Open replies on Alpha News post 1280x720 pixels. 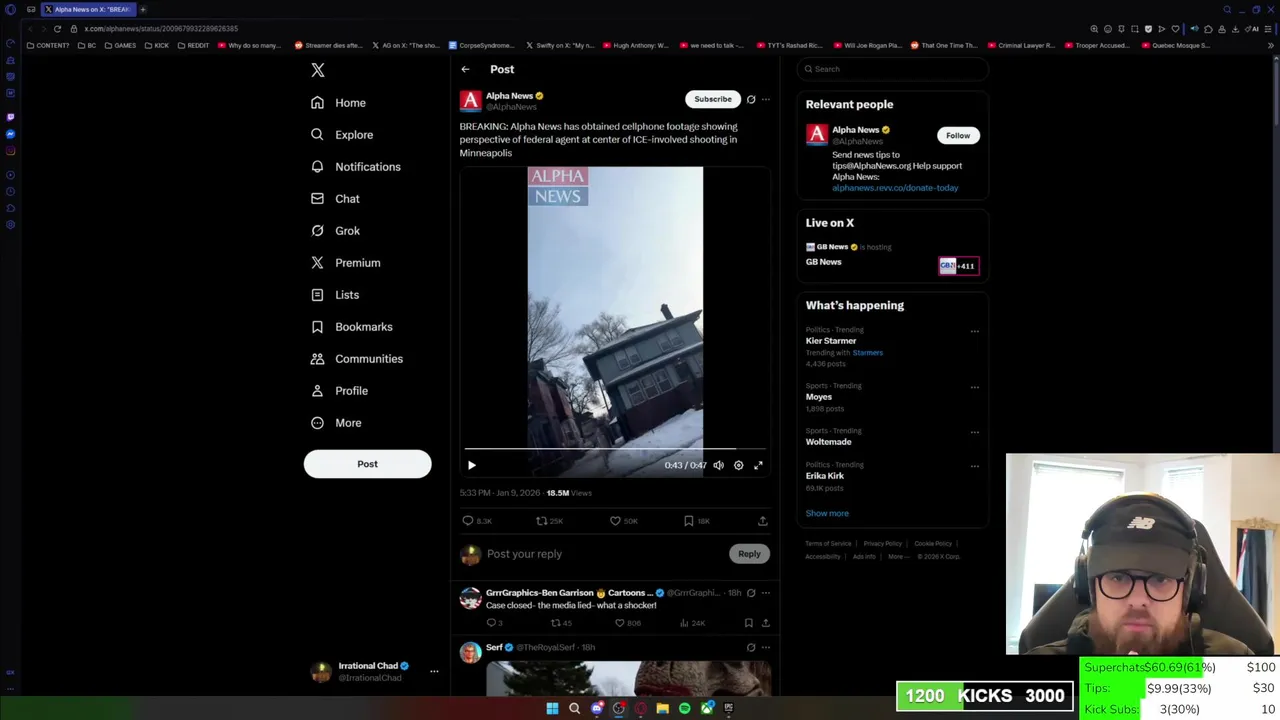coord(477,521)
